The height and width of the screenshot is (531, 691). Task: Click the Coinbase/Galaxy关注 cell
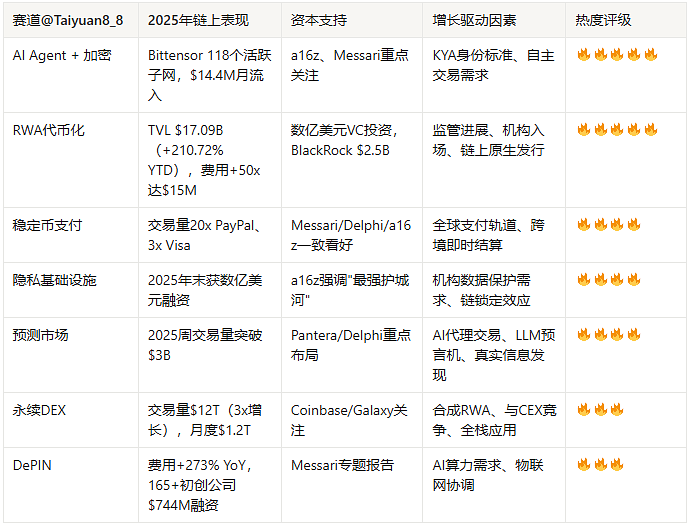pyautogui.click(x=349, y=420)
